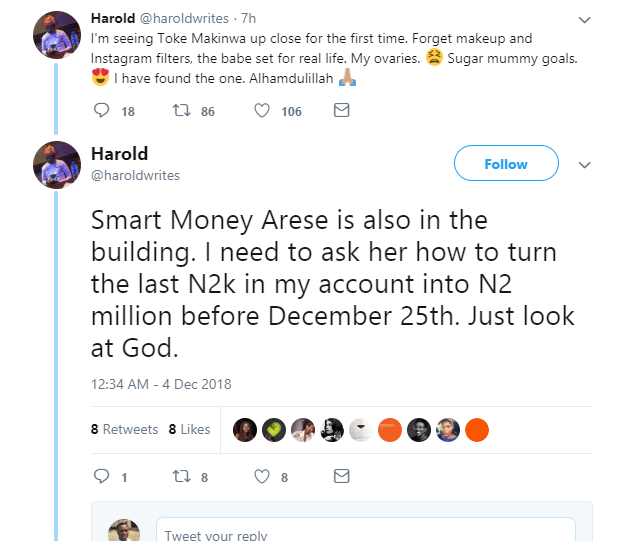Click the first liker's avatar thumbnail

[245, 429]
